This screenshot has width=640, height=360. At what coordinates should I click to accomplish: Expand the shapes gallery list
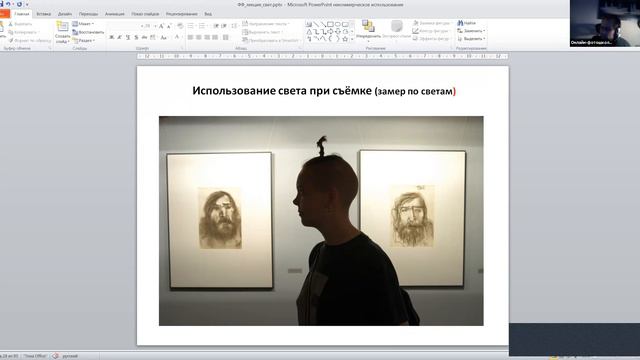pyautogui.click(x=352, y=39)
